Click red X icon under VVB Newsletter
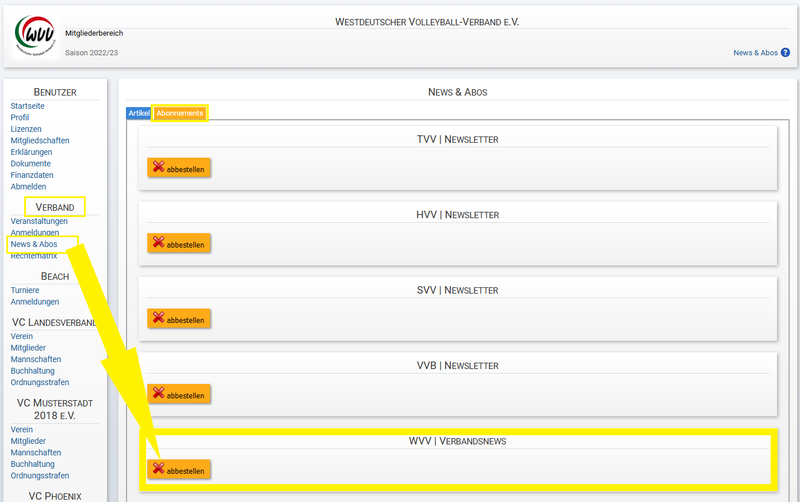 [x=158, y=393]
